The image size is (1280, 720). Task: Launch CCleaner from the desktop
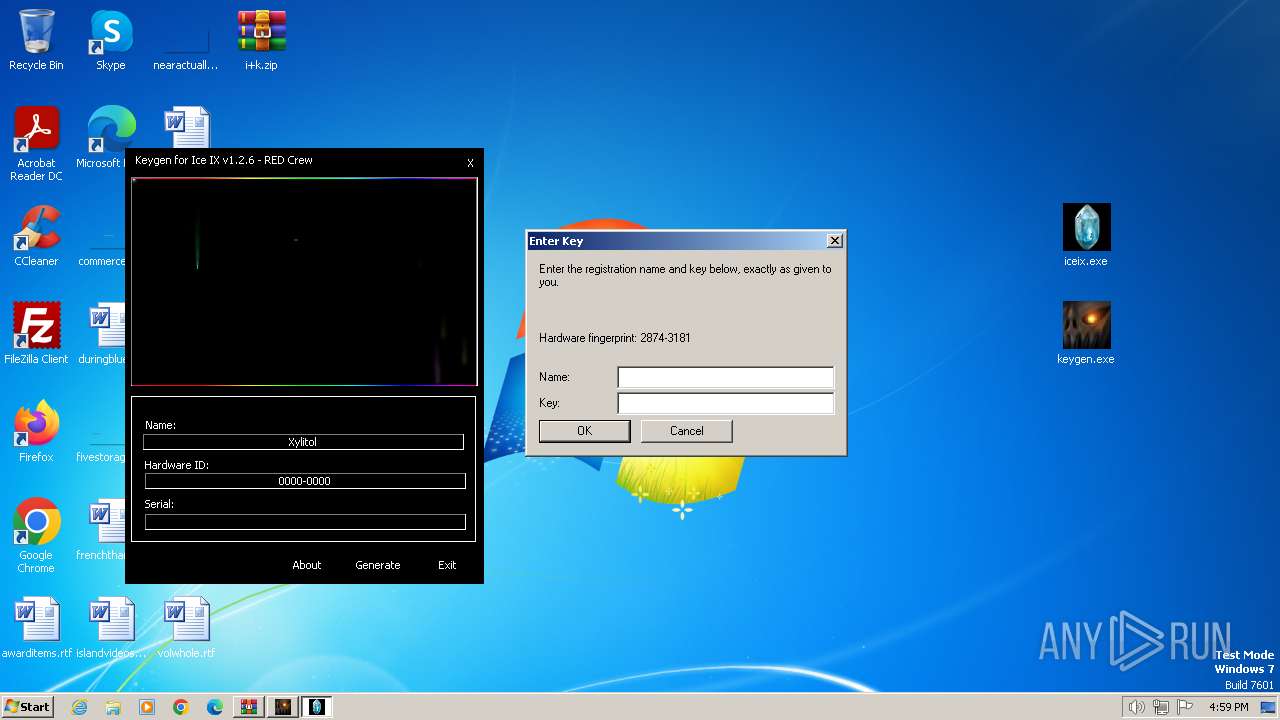pyautogui.click(x=36, y=236)
